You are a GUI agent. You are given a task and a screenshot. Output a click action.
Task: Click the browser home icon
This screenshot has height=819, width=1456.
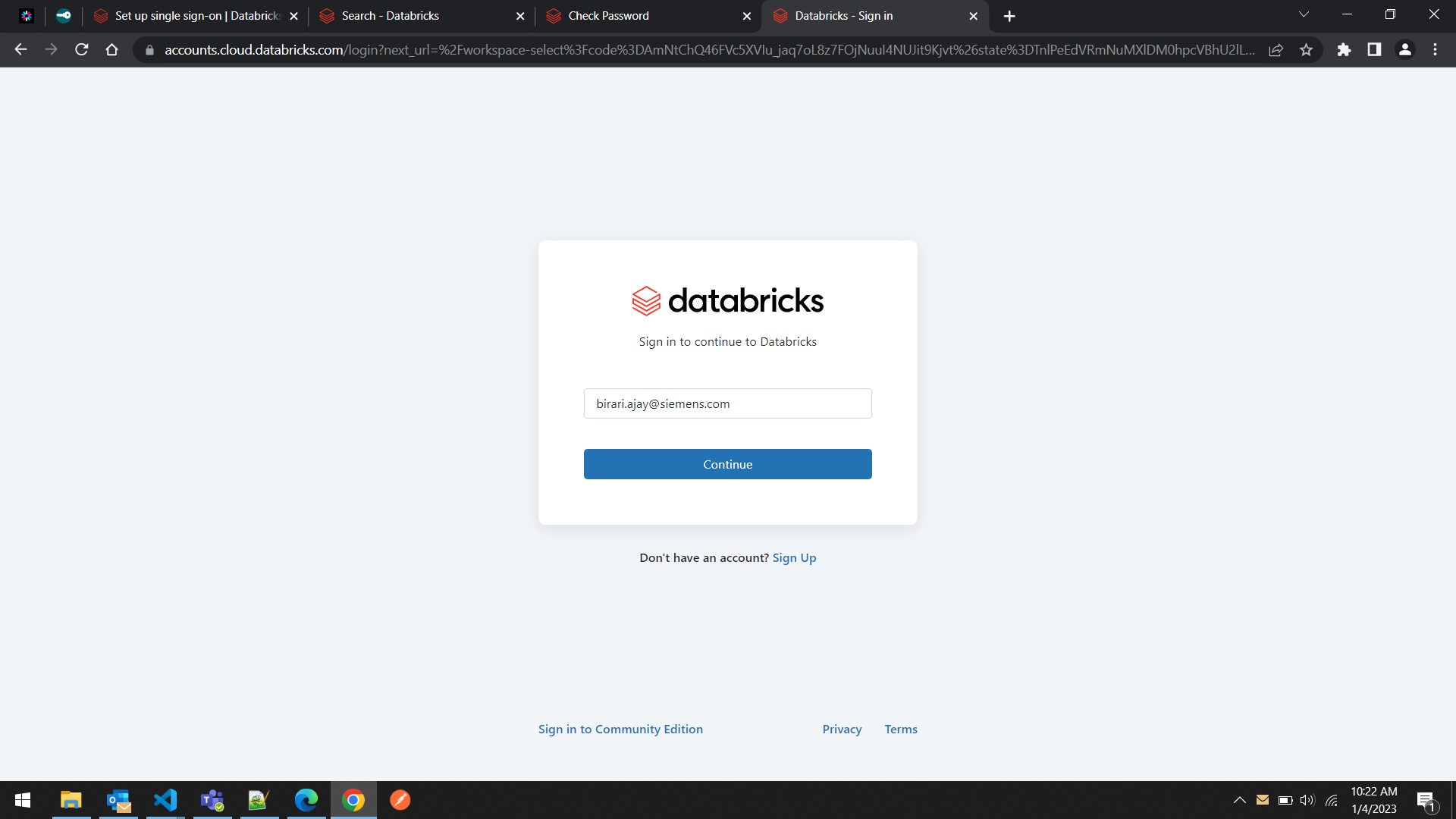111,49
